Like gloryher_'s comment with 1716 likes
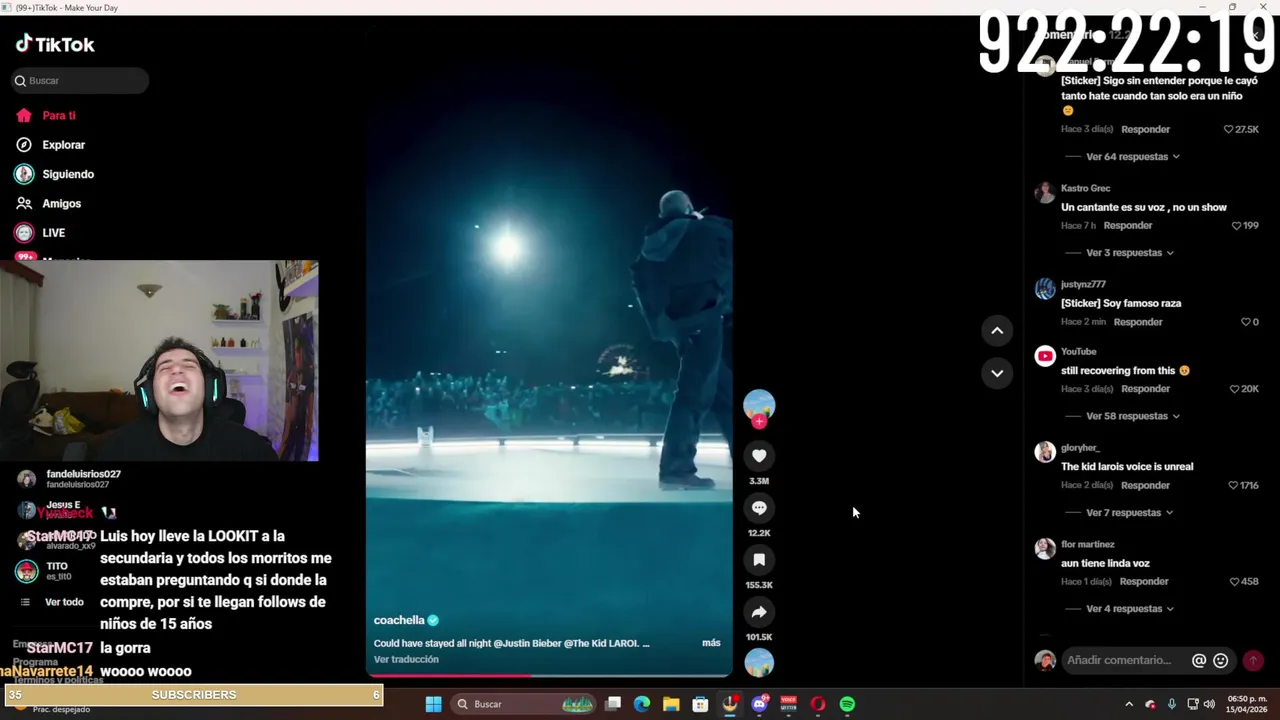Image resolution: width=1280 pixels, height=720 pixels. tap(1233, 485)
